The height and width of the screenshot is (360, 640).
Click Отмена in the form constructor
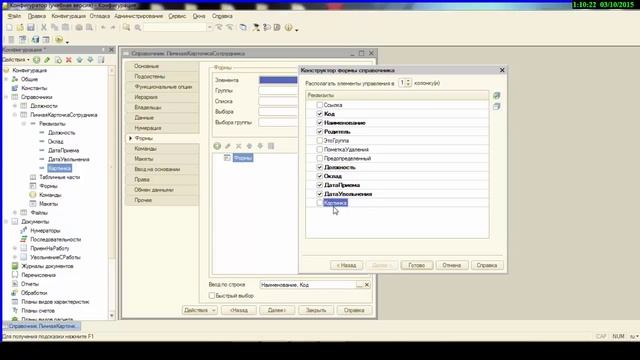coord(452,265)
